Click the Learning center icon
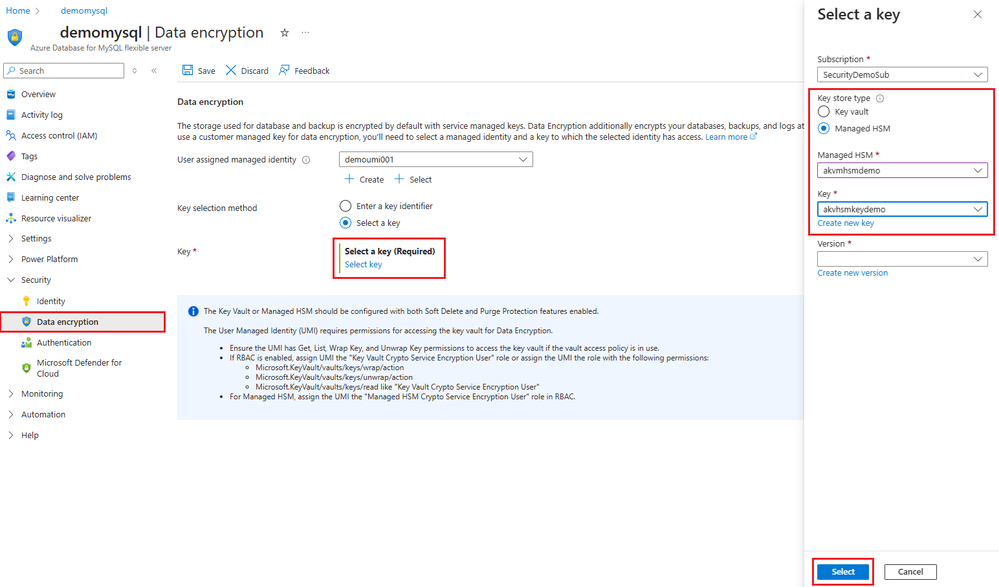The width and height of the screenshot is (999, 587). click(x=11, y=198)
